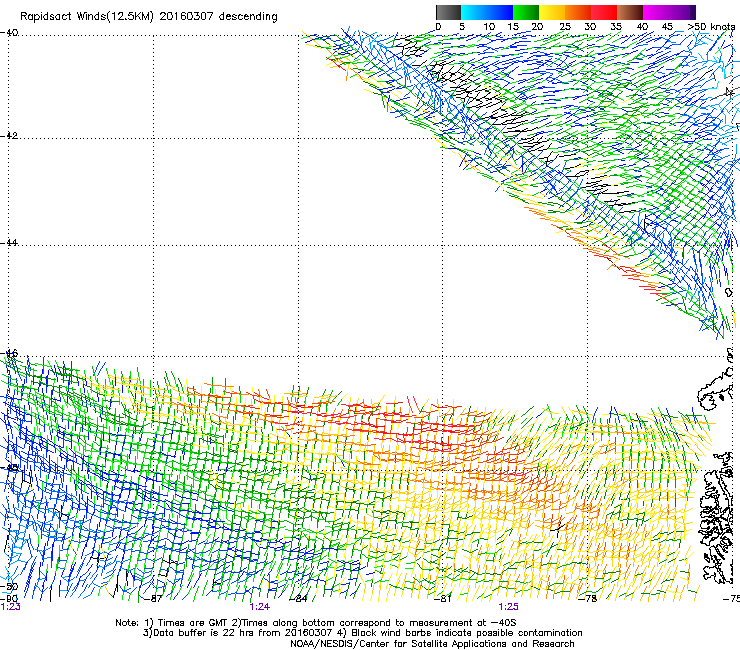This screenshot has height=650, width=740.
Task: Click the orange 25-30 knots legend segment
Action: click(578, 12)
